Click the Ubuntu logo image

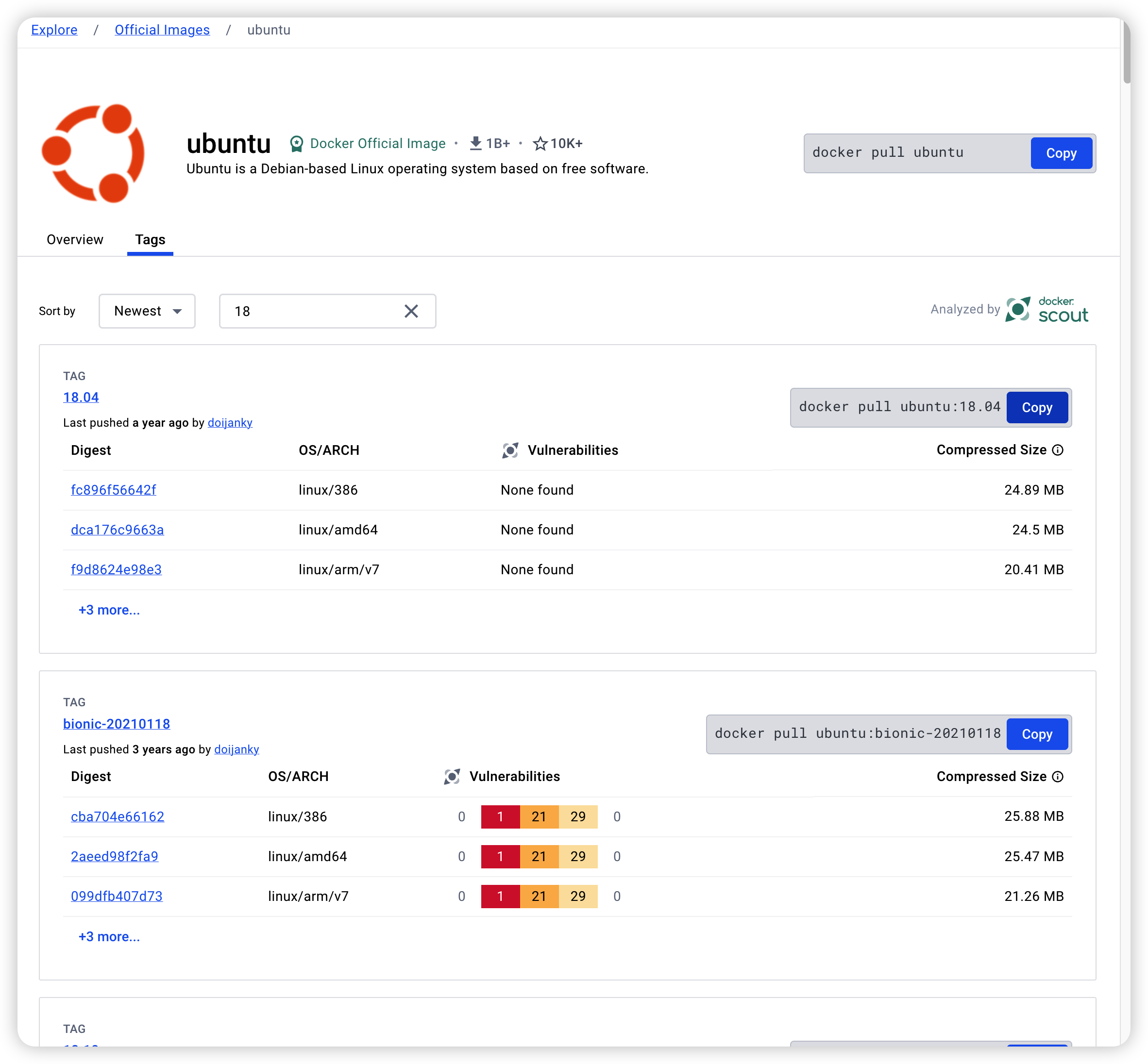click(x=93, y=154)
